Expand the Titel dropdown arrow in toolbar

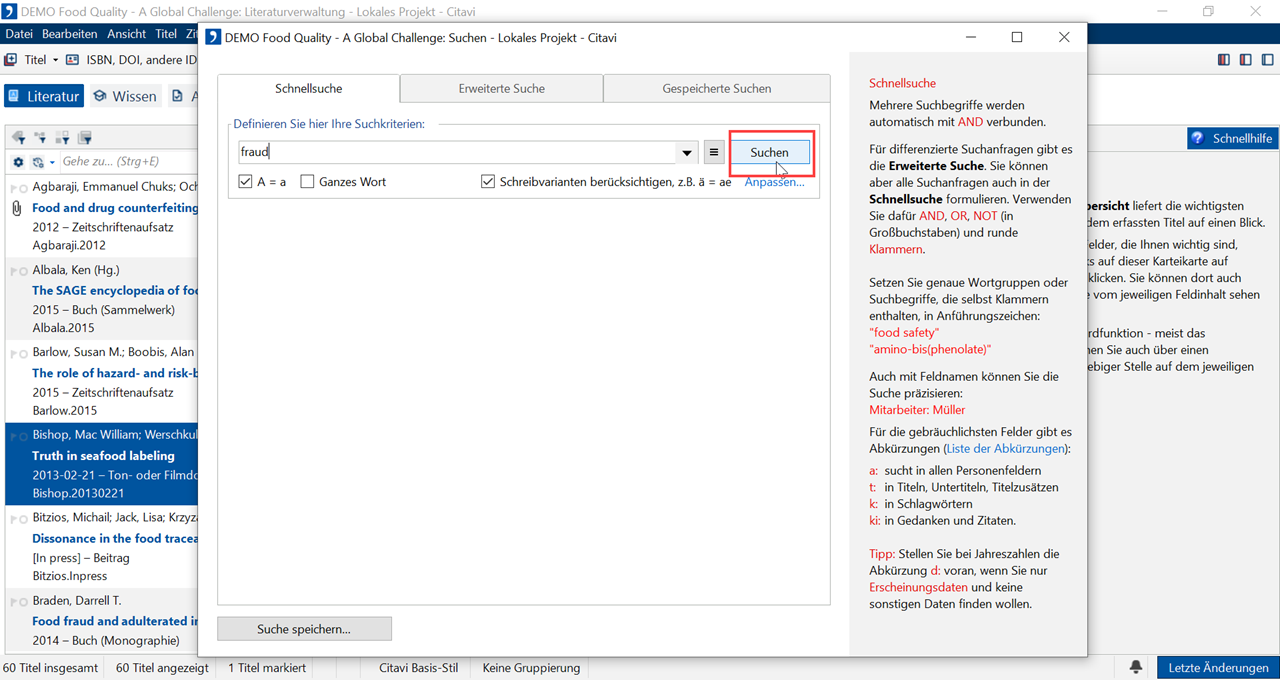(55, 60)
